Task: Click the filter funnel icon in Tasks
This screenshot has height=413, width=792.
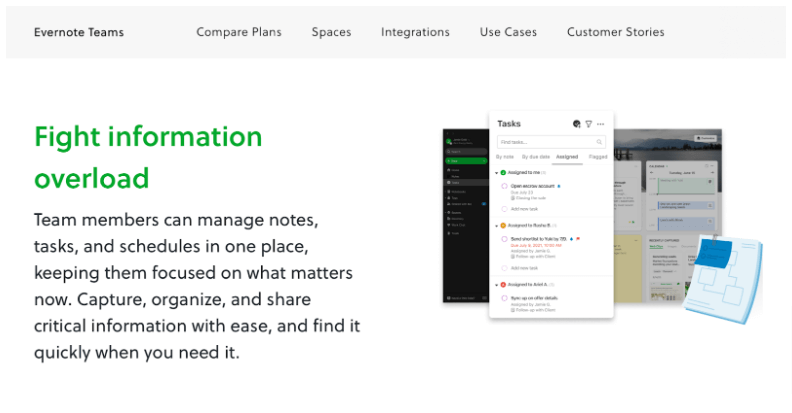Action: point(589,124)
